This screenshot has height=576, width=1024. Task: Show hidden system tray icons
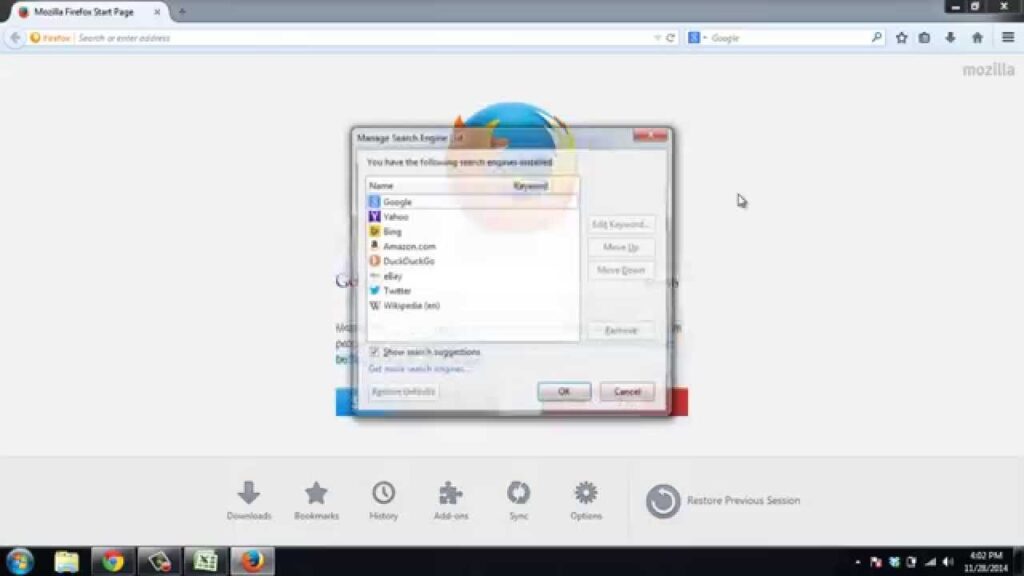tap(857, 562)
